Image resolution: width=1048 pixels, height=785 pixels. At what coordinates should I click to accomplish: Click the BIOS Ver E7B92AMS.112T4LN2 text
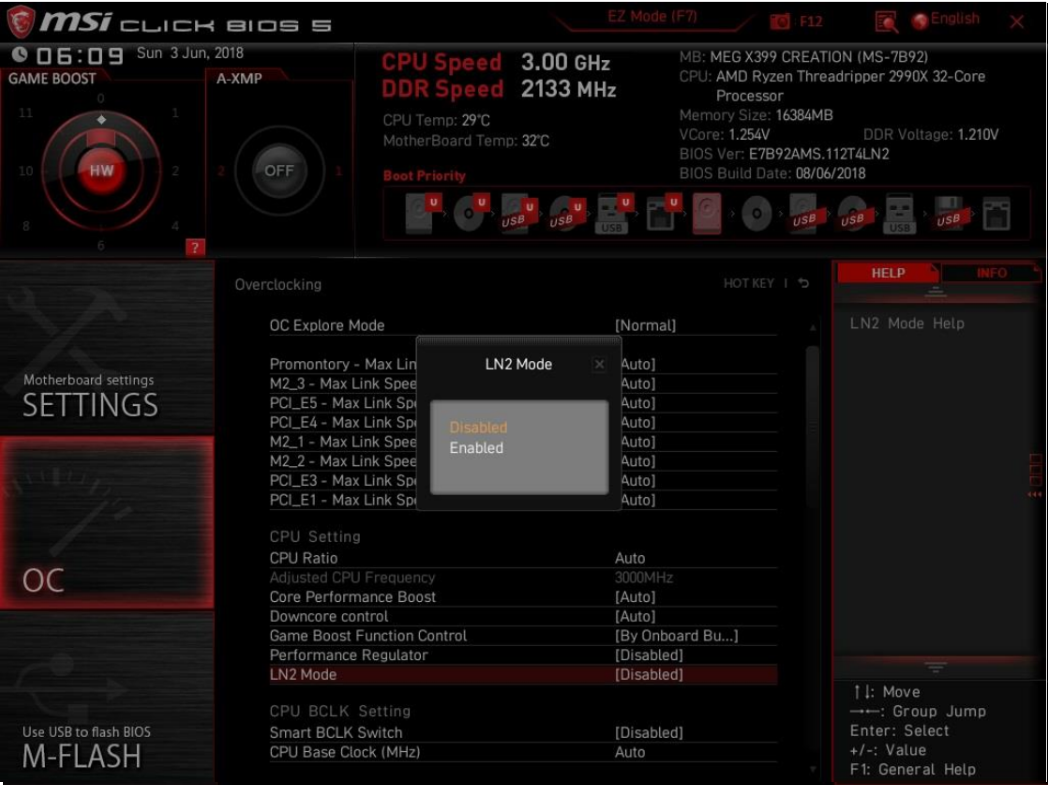point(784,154)
